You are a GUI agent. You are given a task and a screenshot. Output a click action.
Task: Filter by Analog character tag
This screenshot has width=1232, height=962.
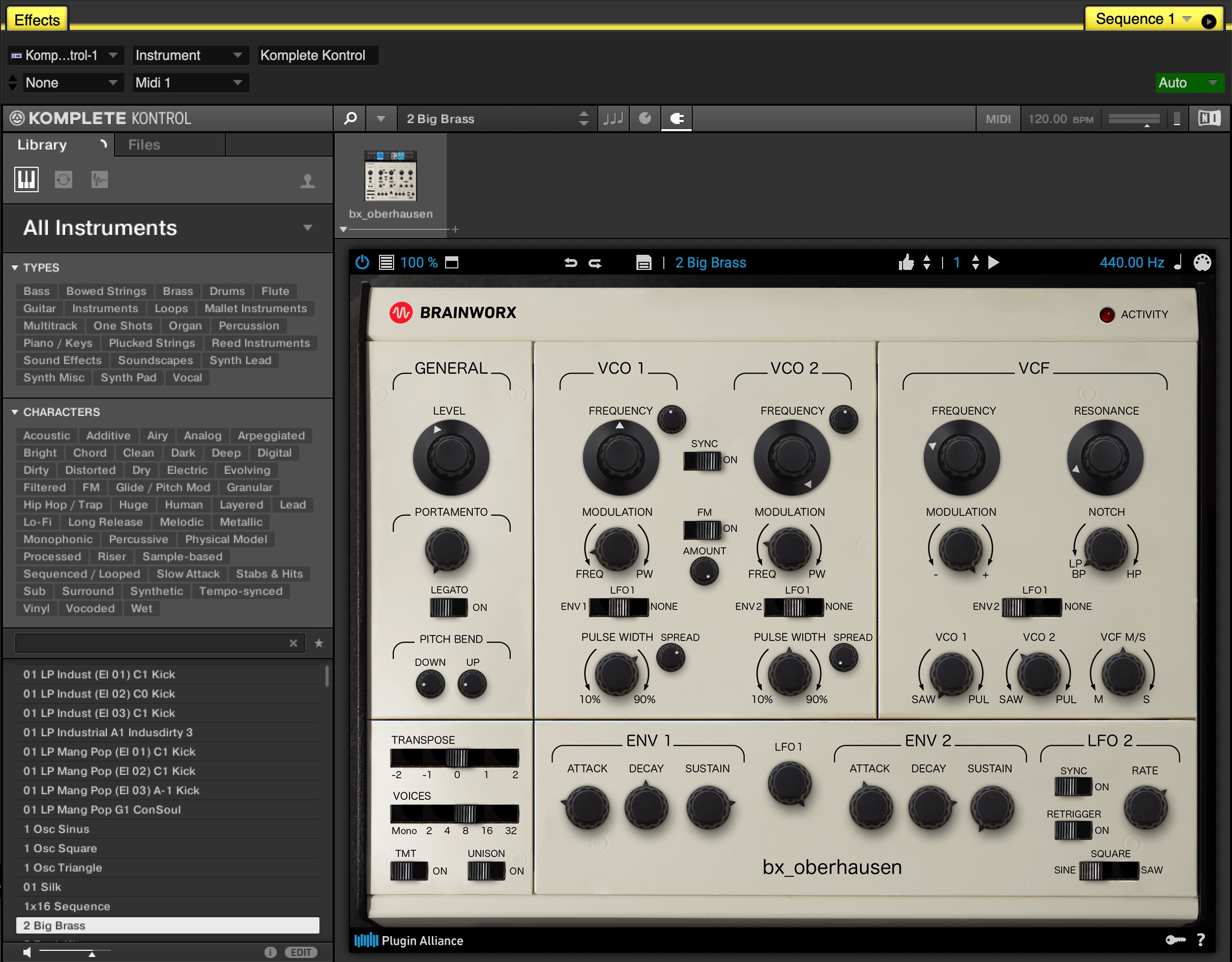click(x=202, y=435)
